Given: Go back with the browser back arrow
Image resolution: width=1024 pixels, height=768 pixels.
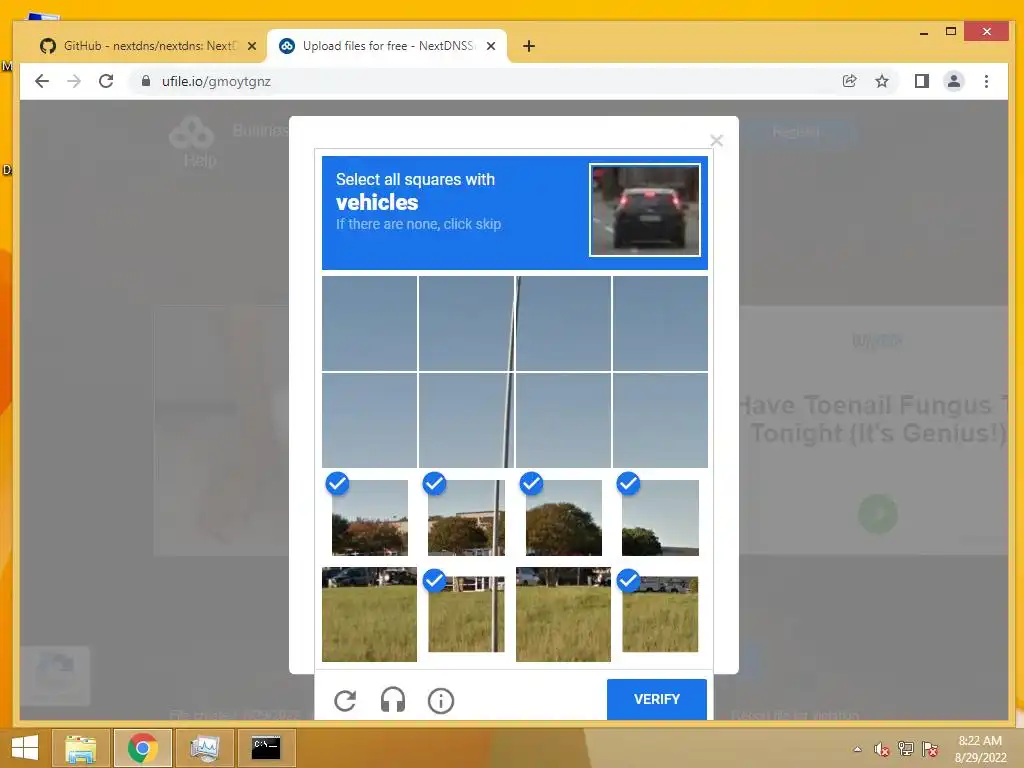Looking at the screenshot, I should 42,81.
